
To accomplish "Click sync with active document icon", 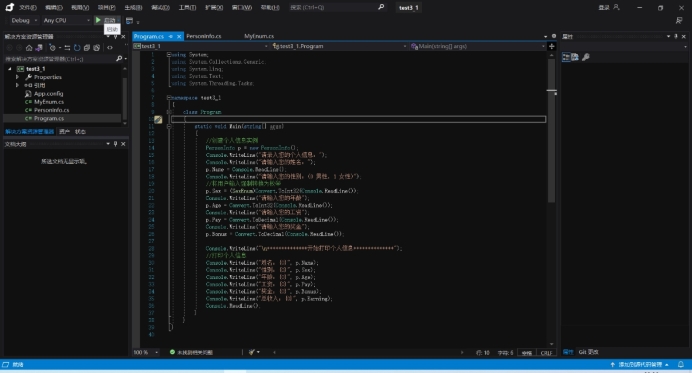I will tap(67, 48).
